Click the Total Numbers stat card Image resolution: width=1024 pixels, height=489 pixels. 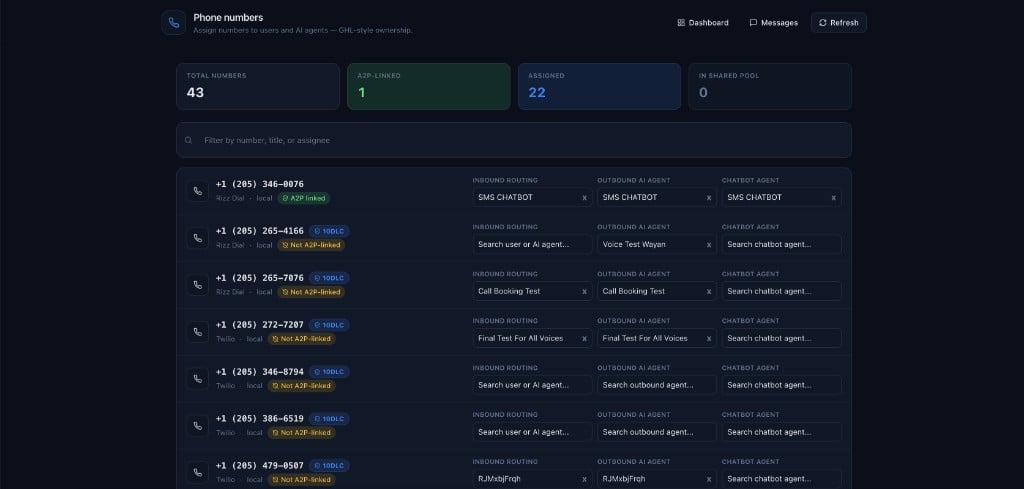coord(258,86)
